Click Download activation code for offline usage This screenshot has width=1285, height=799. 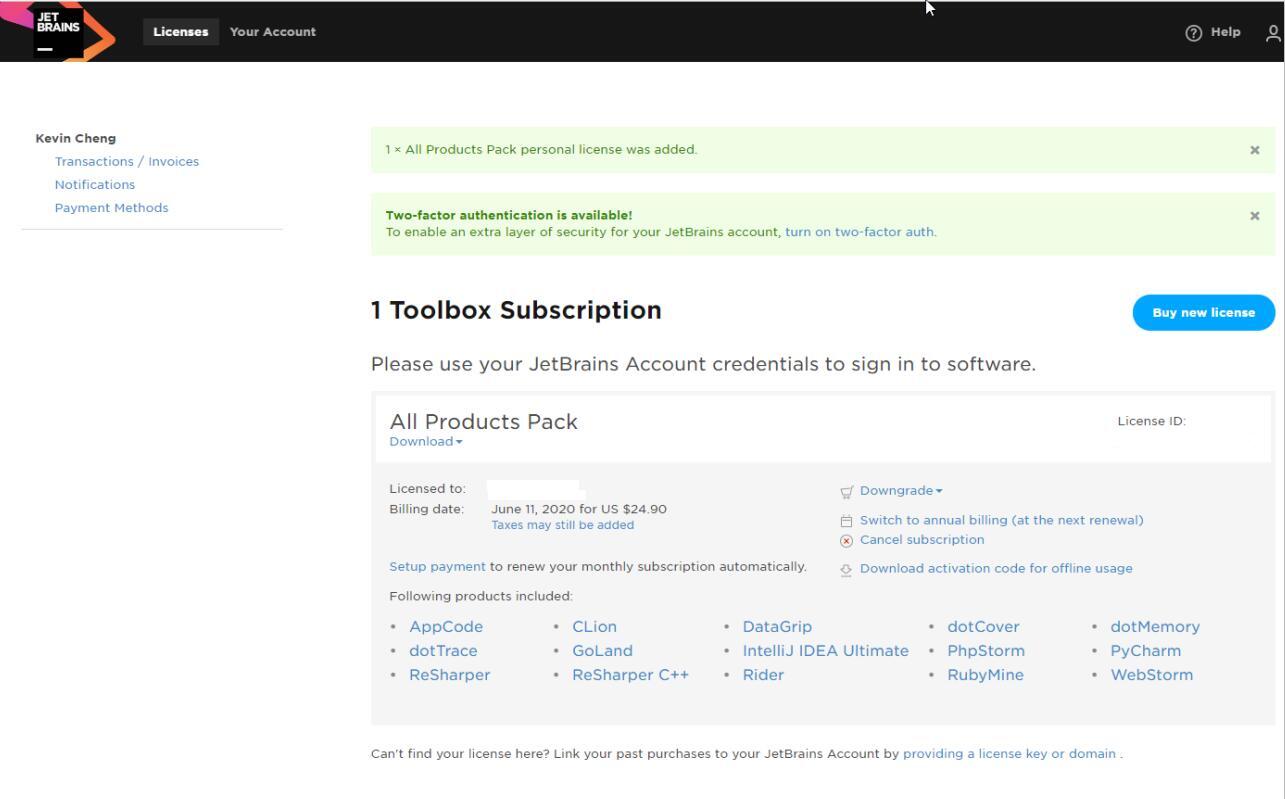click(x=996, y=569)
